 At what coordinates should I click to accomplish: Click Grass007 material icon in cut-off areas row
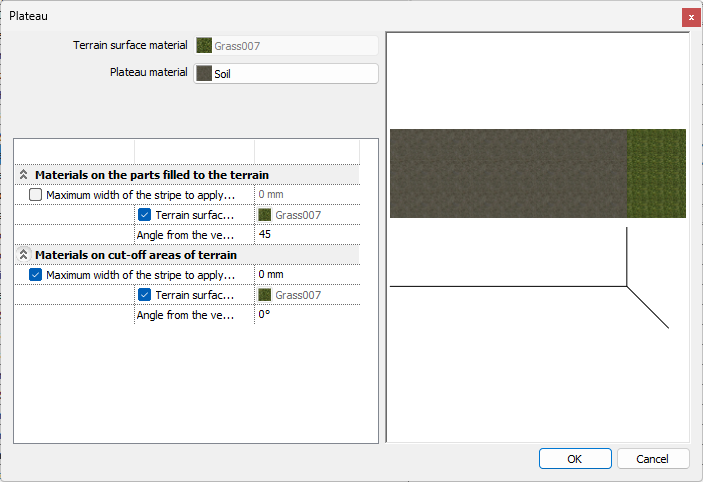[x=265, y=295]
